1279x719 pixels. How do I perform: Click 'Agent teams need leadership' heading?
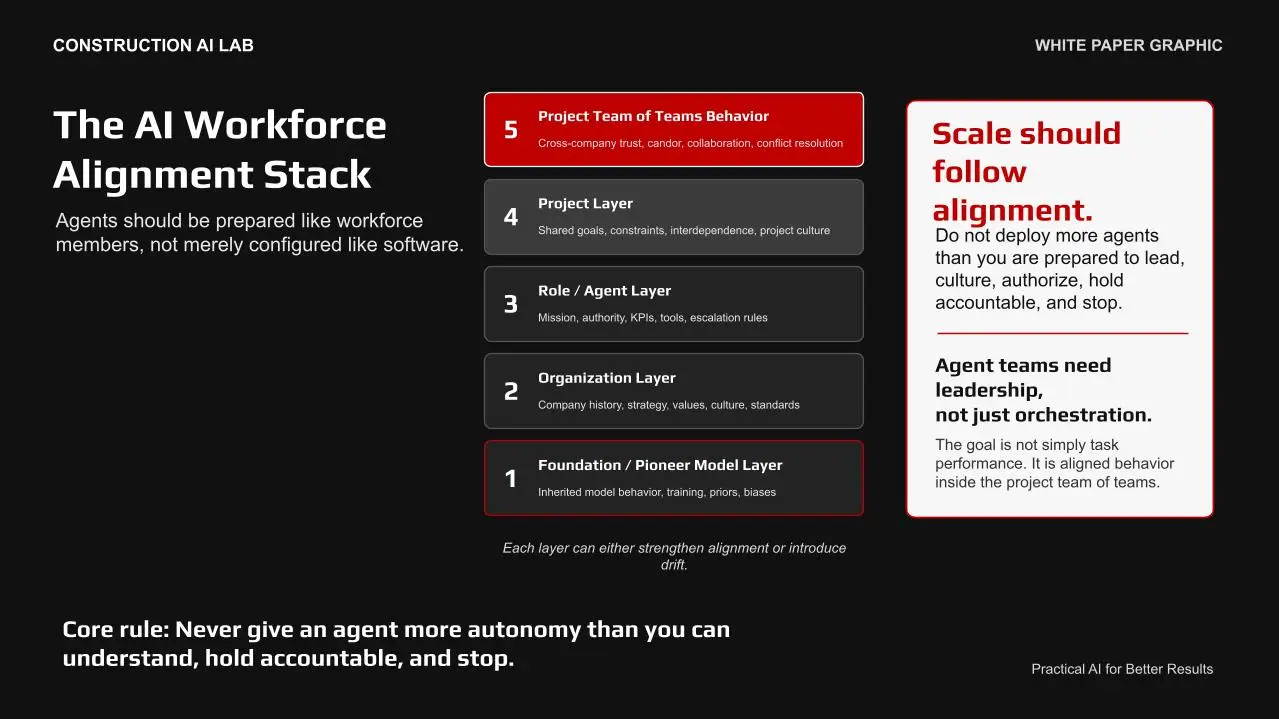tap(1044, 390)
